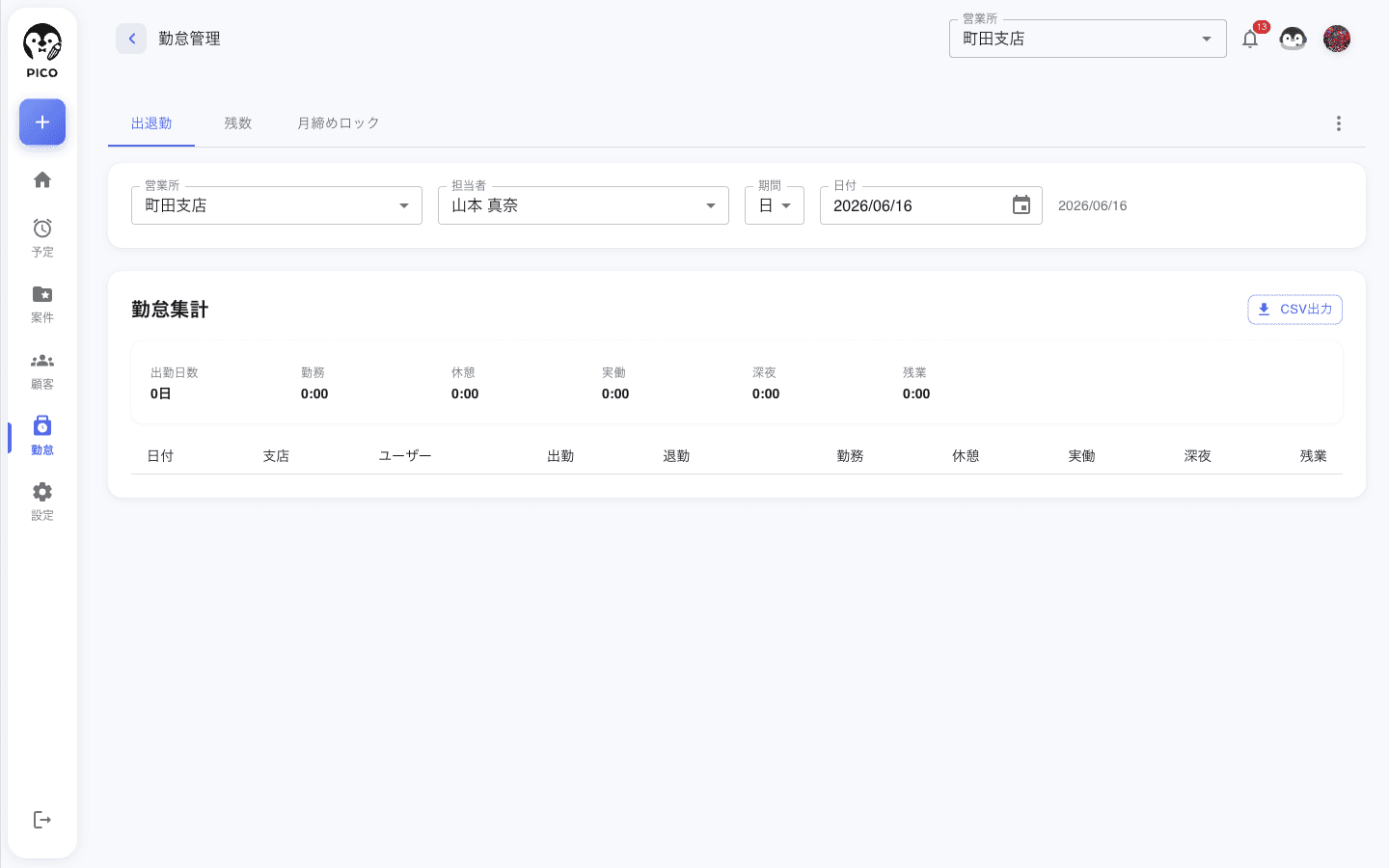Viewport: 1389px width, 868px height.
Task: Click the logout icon at sidebar bottom
Action: 42,820
